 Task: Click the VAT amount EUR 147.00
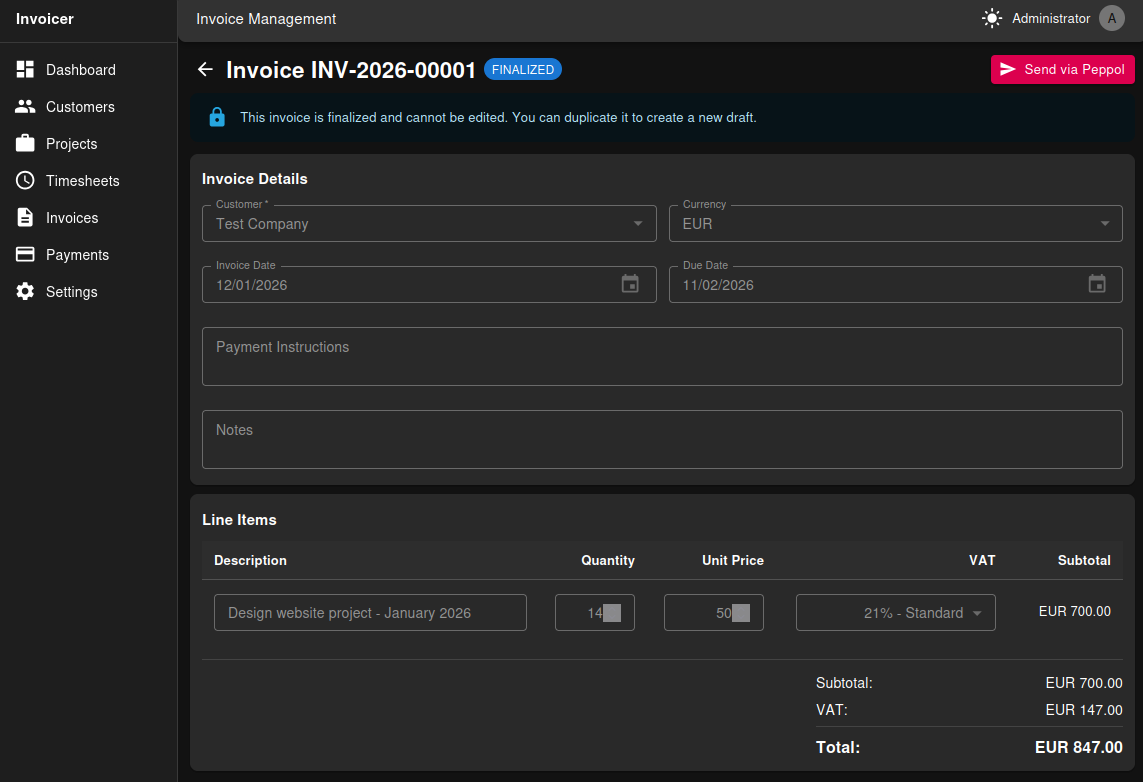1084,709
